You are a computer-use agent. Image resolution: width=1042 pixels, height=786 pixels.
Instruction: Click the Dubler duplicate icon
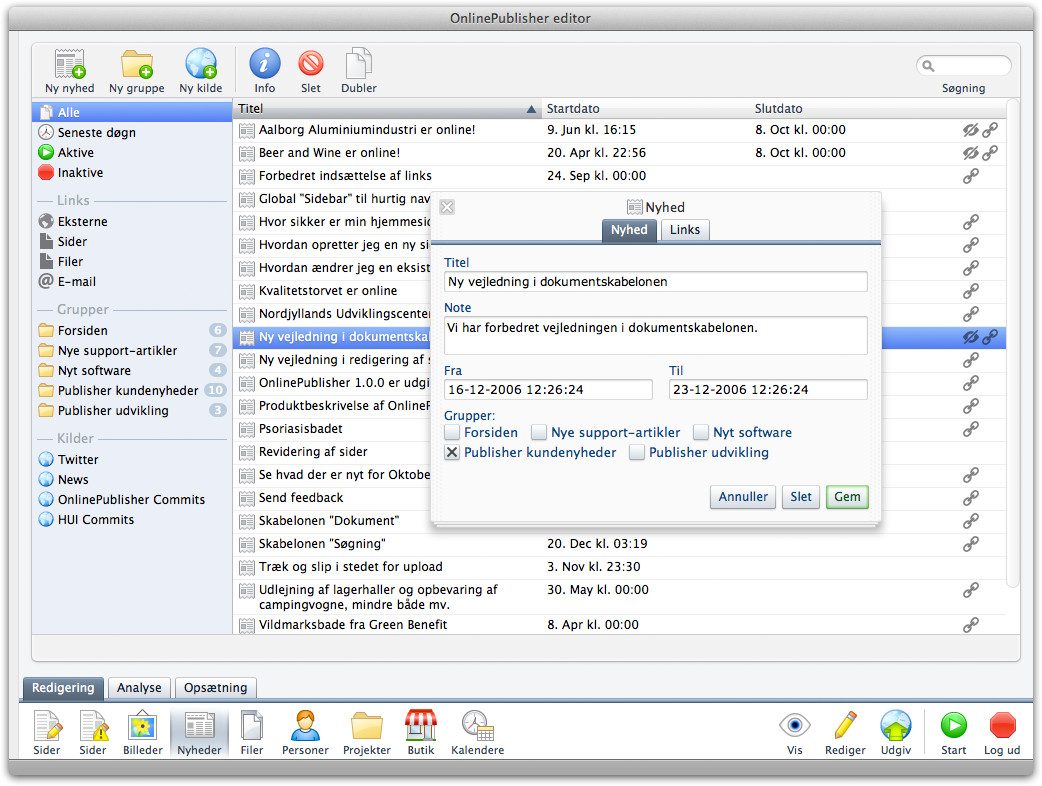pos(359,66)
